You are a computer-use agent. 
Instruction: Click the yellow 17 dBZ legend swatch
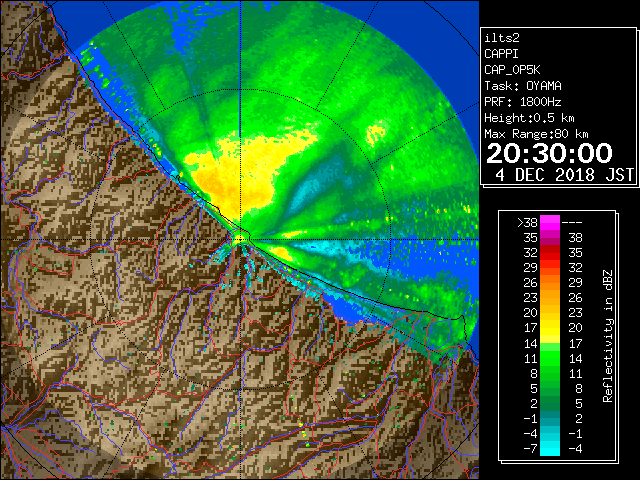(x=550, y=328)
